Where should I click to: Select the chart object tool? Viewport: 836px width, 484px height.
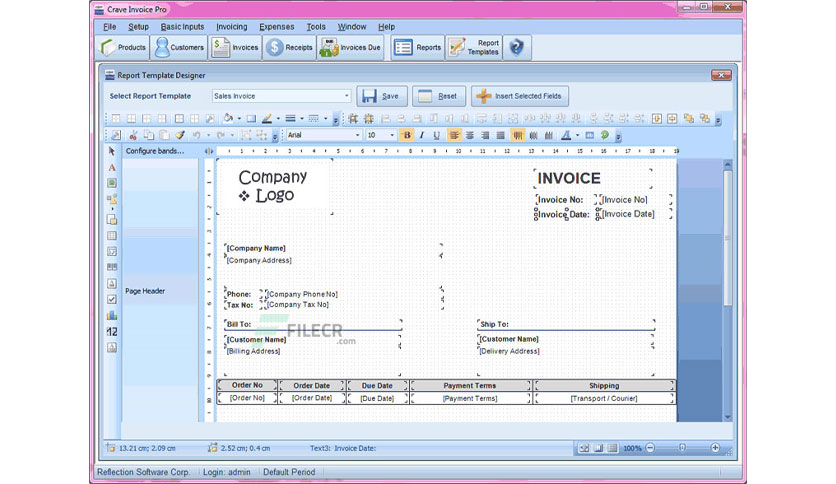pyautogui.click(x=111, y=316)
